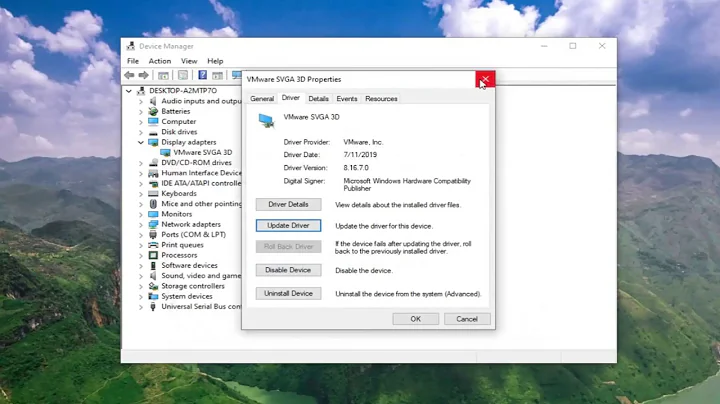Expand the Keyboards category arrow

tap(141, 194)
